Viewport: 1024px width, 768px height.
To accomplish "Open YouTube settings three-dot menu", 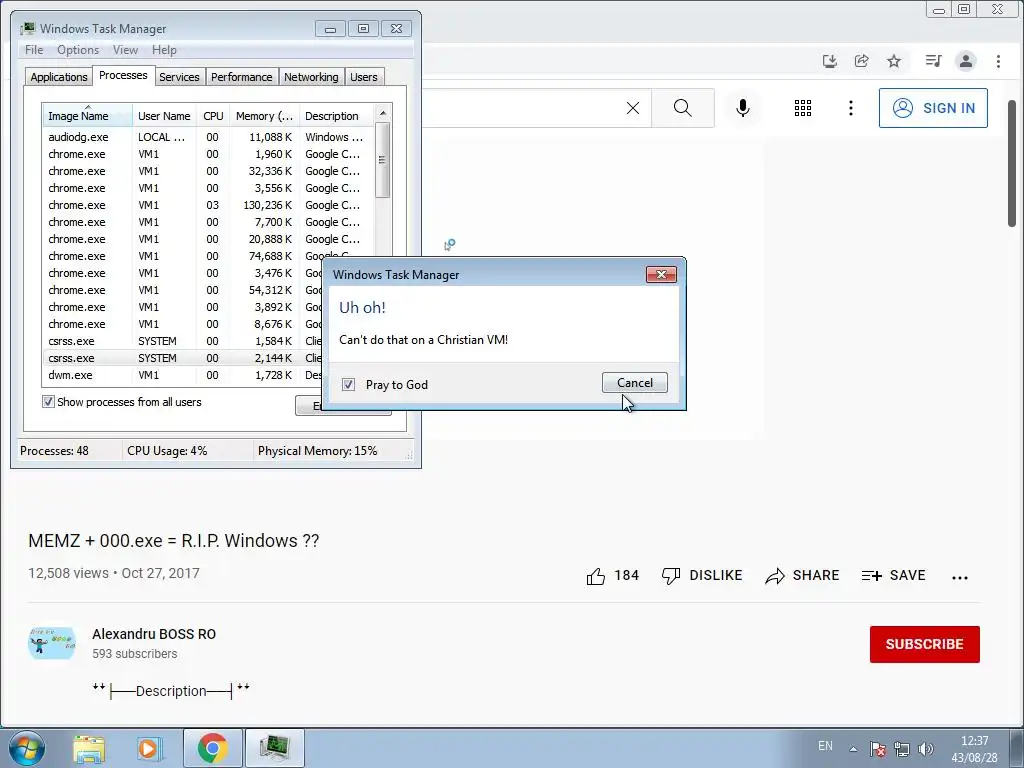I will pos(850,108).
